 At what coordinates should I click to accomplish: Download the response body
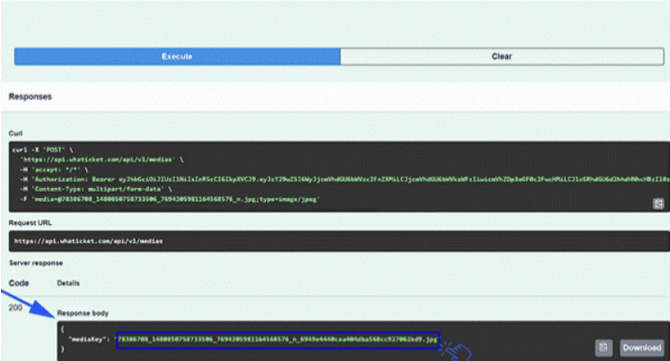642,348
